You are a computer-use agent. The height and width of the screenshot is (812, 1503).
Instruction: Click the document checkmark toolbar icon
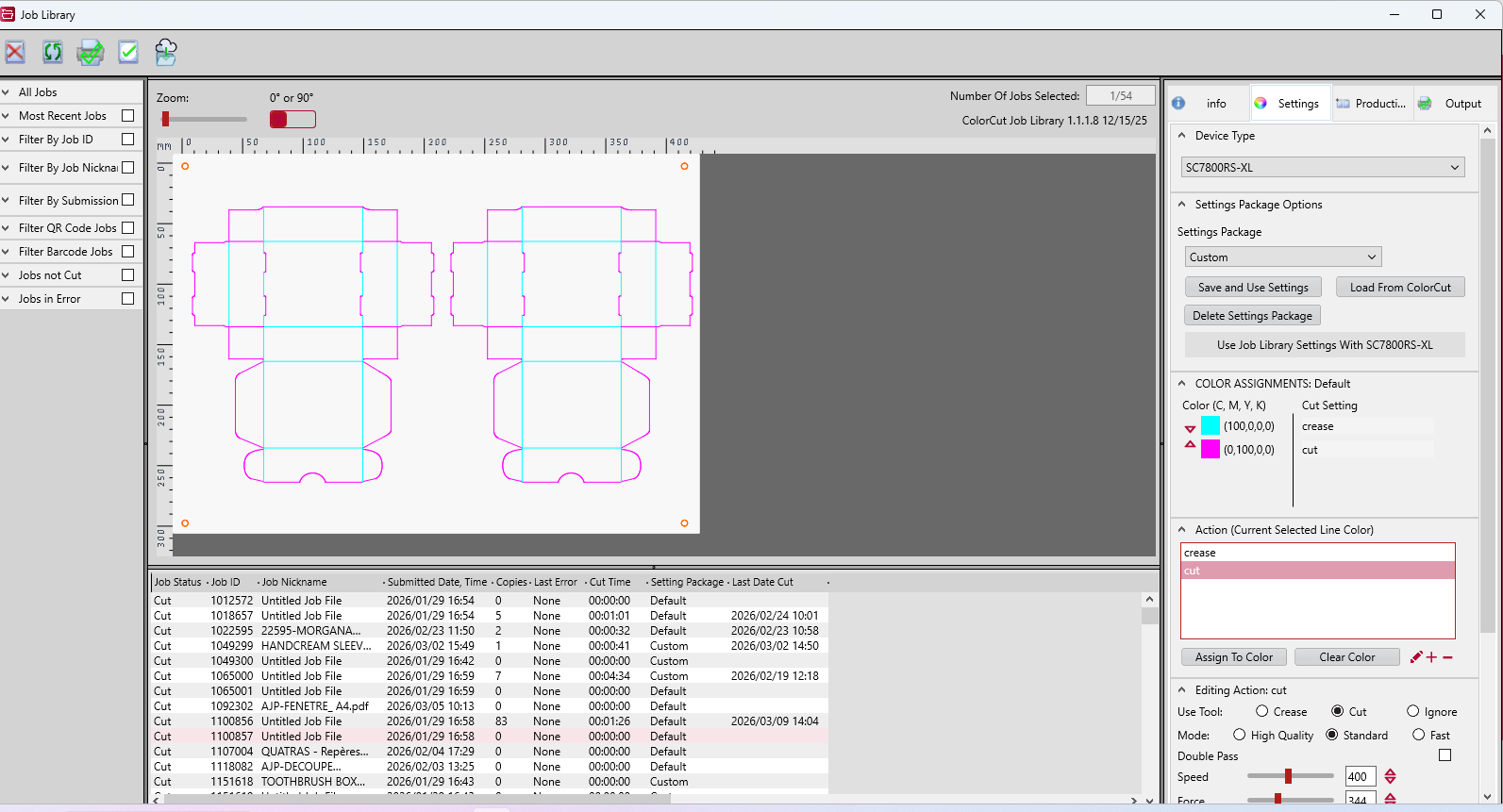tap(128, 52)
